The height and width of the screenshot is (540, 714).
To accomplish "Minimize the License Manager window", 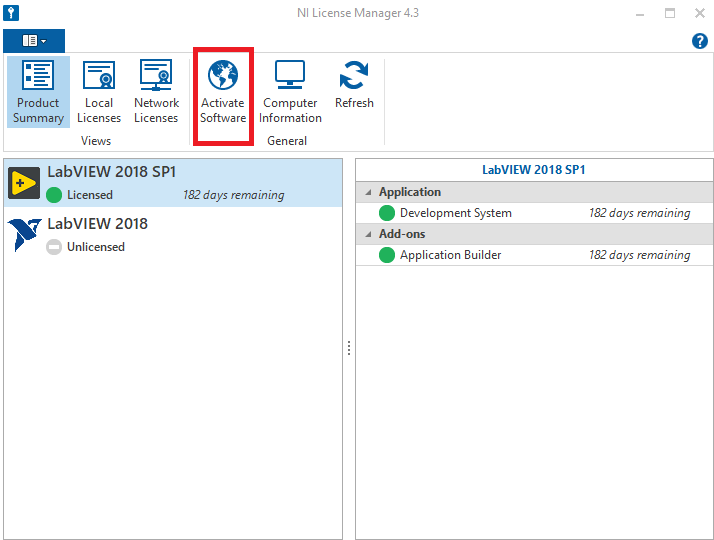I will pyautogui.click(x=640, y=14).
